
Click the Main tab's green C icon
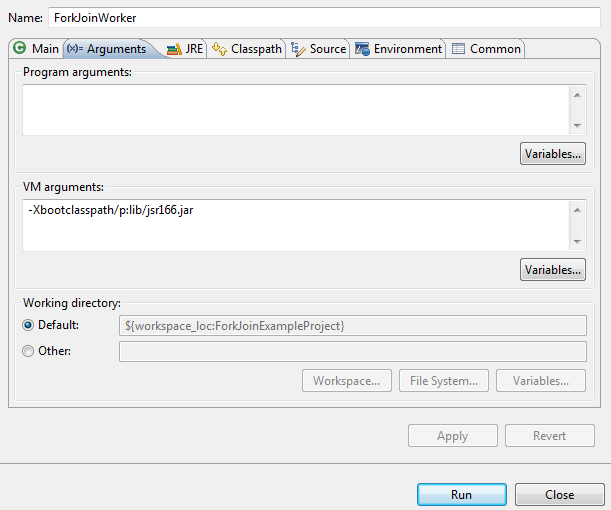19,48
